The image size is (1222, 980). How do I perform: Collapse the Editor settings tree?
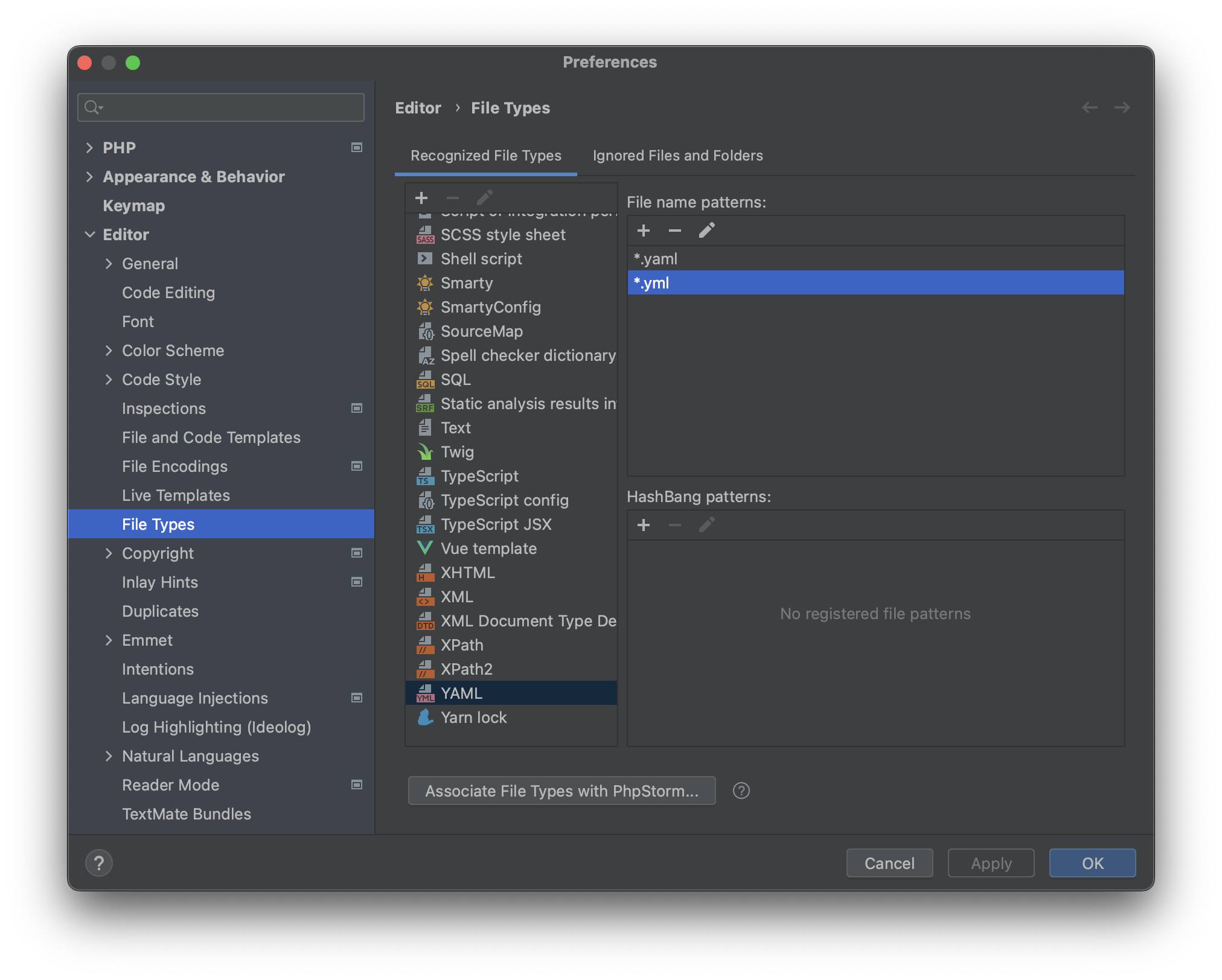[x=89, y=235]
